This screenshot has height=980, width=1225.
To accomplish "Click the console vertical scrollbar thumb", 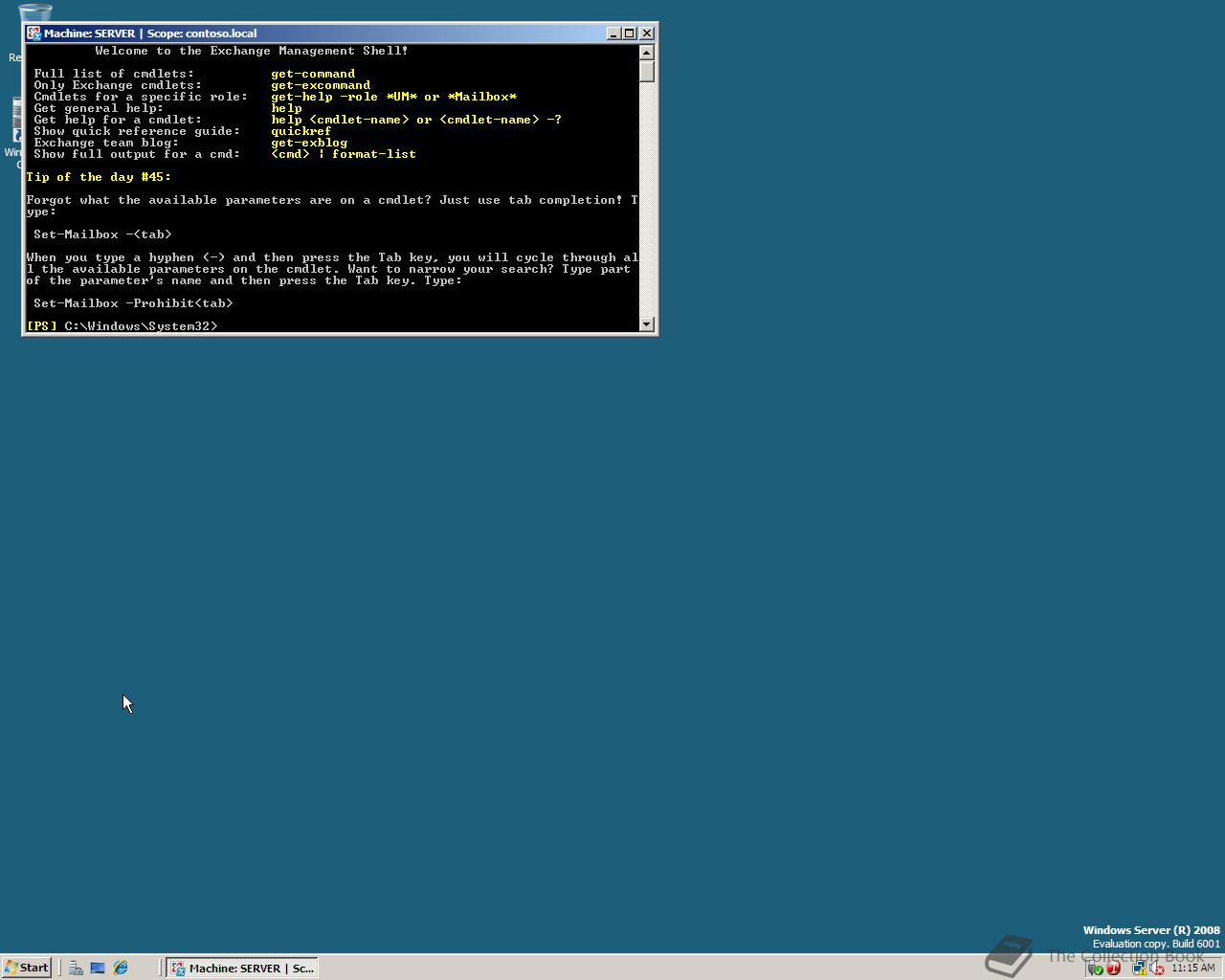I will (647, 72).
